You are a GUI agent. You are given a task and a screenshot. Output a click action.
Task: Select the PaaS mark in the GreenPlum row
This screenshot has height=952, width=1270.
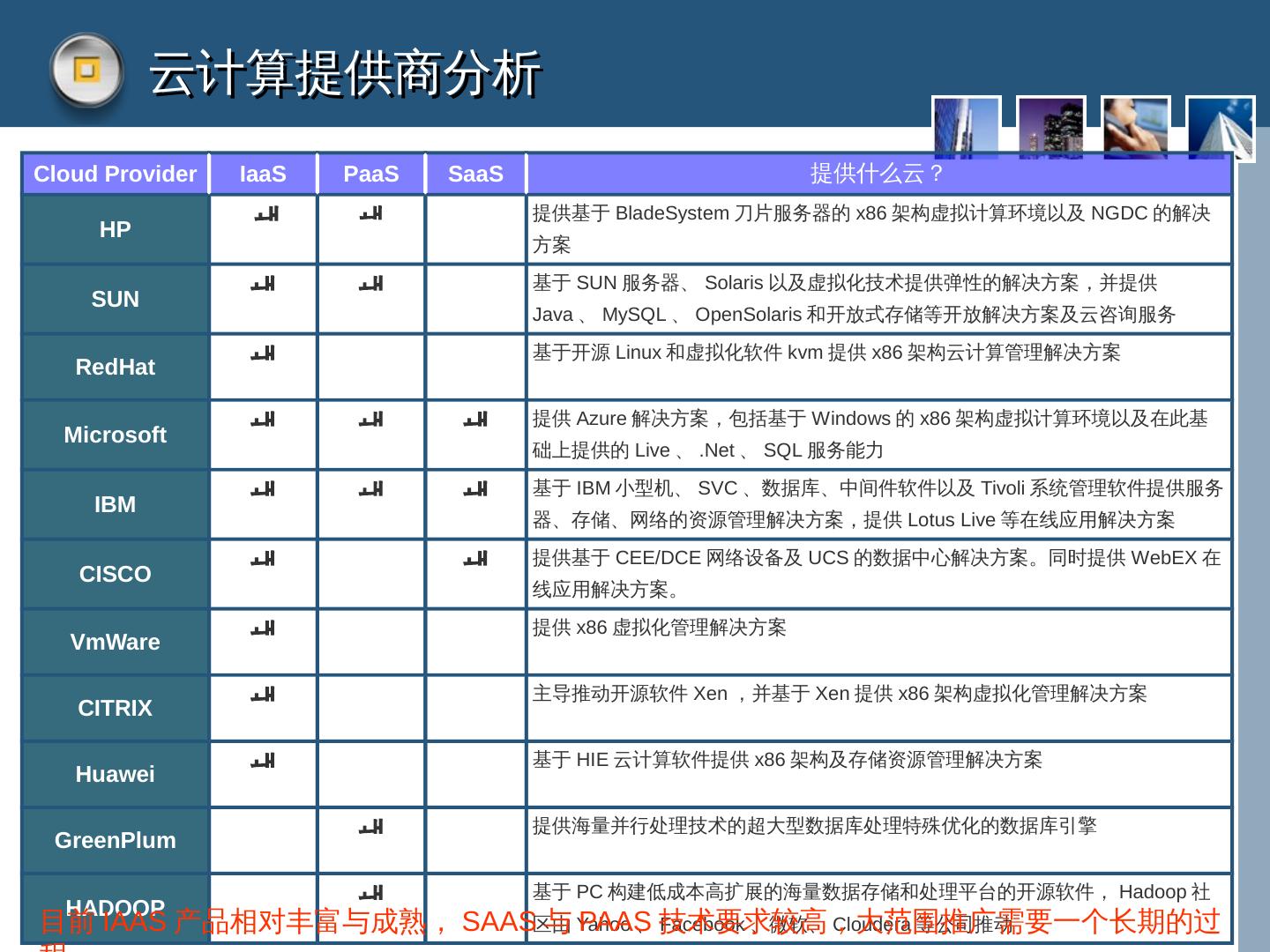point(371,827)
